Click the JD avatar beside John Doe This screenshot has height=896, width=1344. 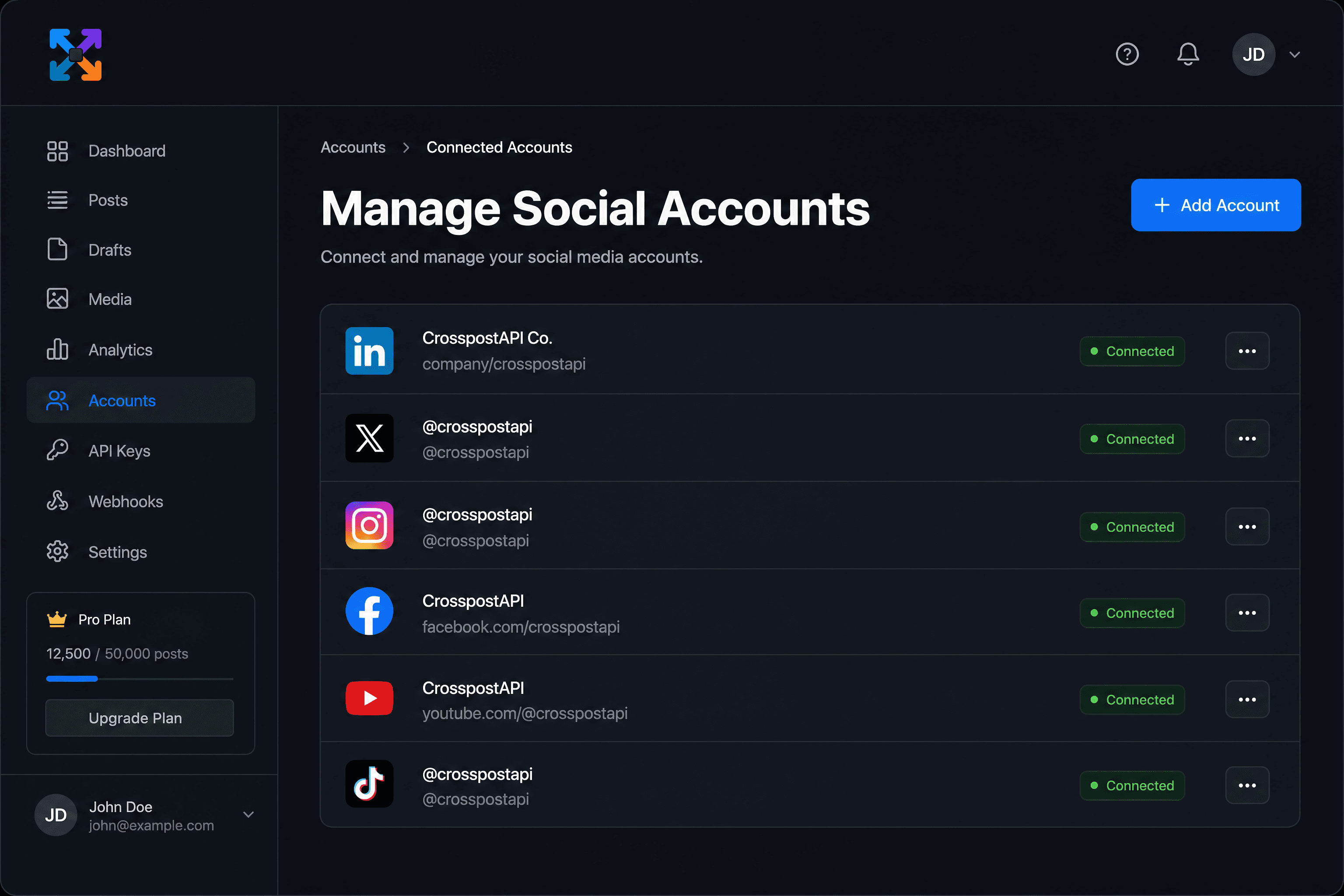click(x=56, y=815)
